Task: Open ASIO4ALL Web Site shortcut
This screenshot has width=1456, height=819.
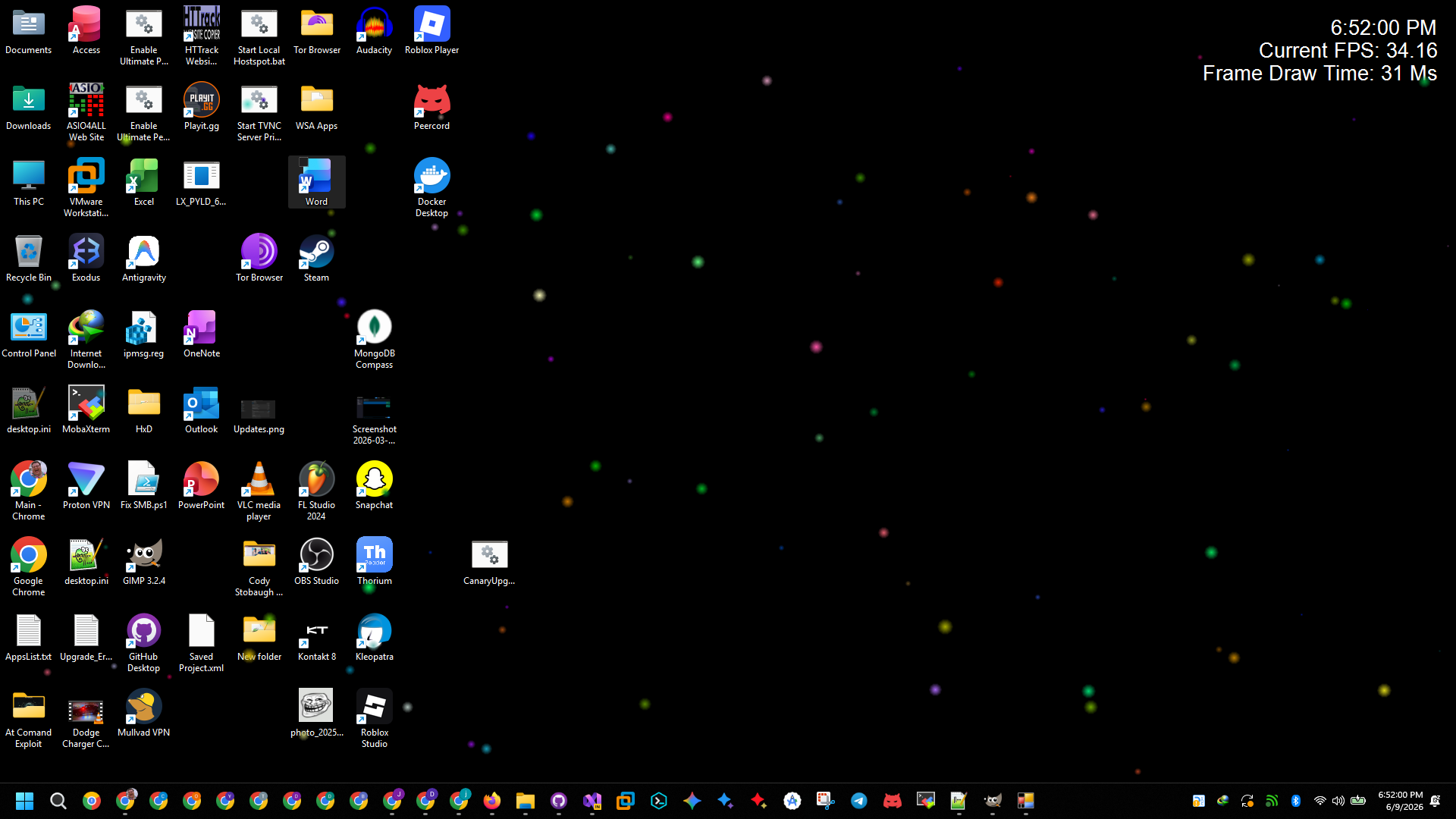Action: coord(86,111)
